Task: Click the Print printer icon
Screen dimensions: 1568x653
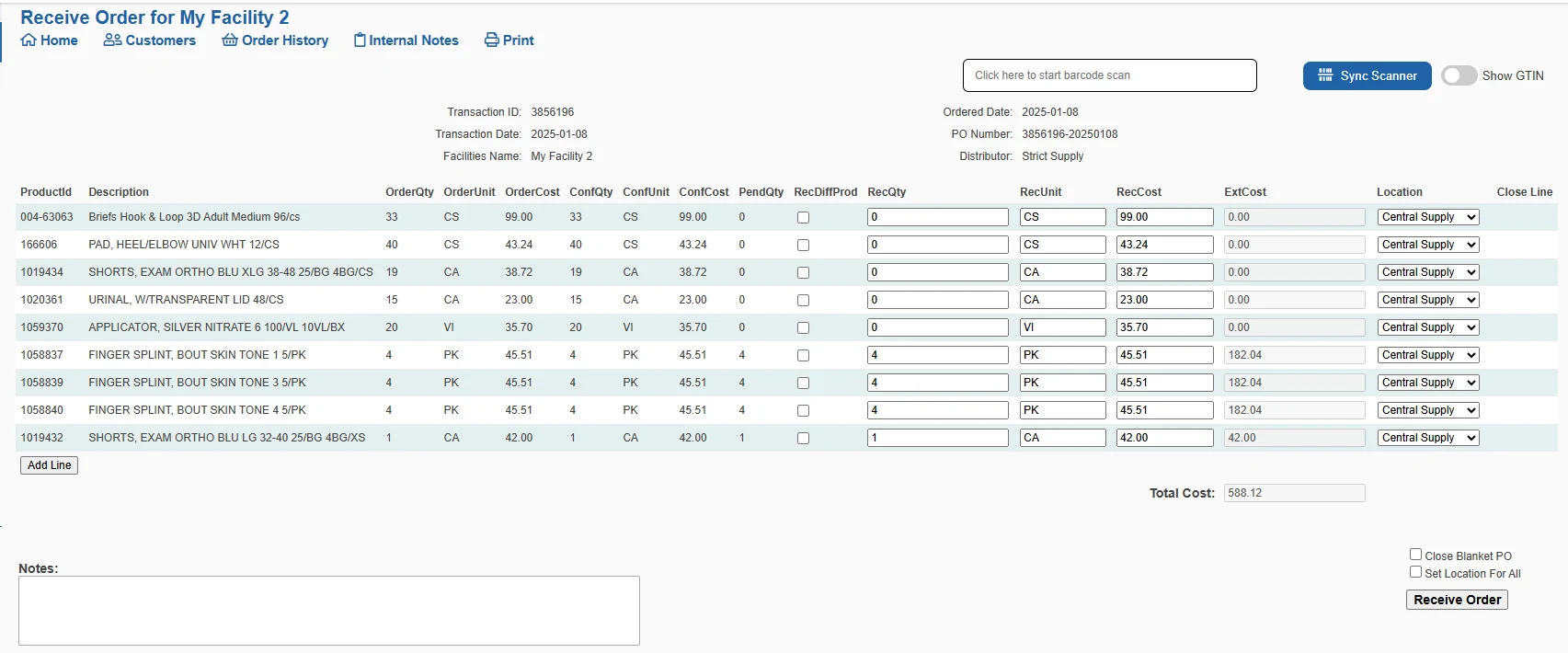Action: click(492, 40)
